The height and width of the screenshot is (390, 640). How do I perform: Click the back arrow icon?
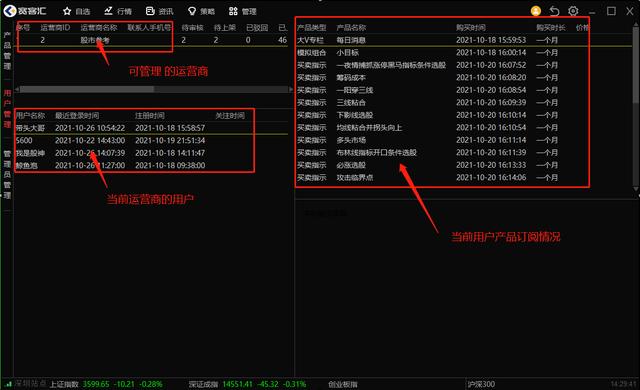tap(554, 11)
